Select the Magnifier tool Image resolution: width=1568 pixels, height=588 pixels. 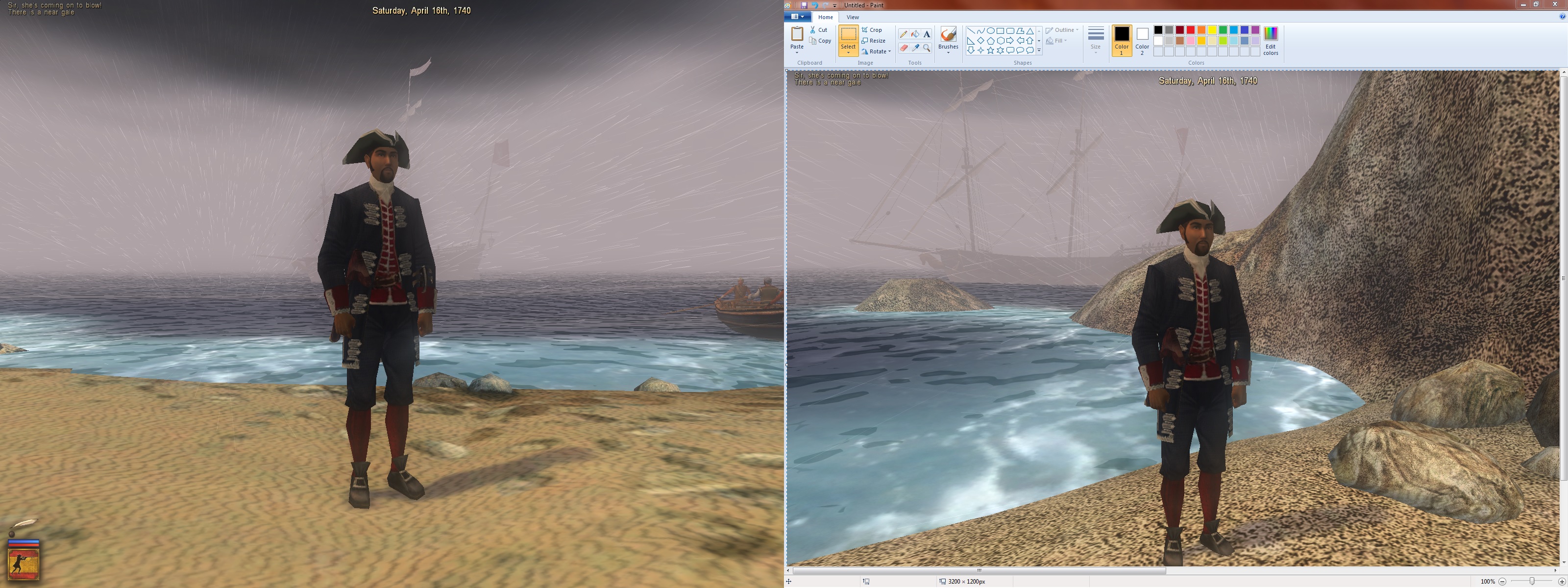(x=927, y=48)
